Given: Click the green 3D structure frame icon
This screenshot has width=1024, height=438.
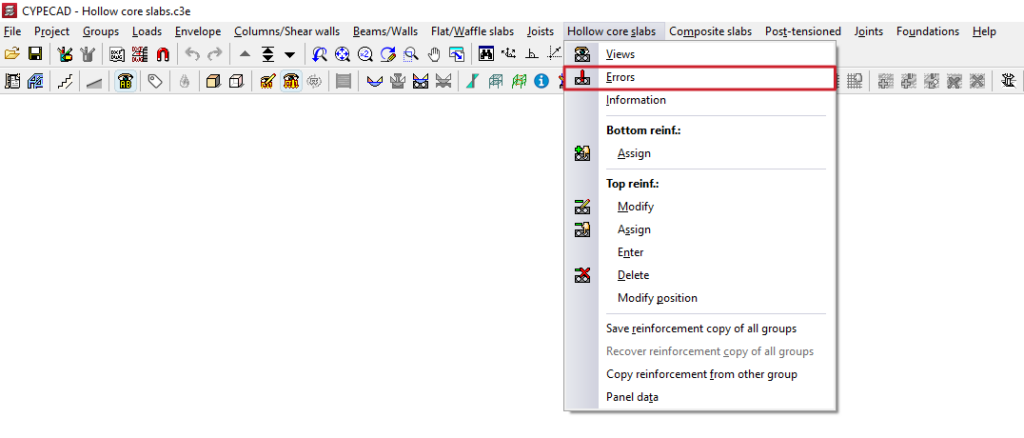Looking at the screenshot, I should coord(519,81).
